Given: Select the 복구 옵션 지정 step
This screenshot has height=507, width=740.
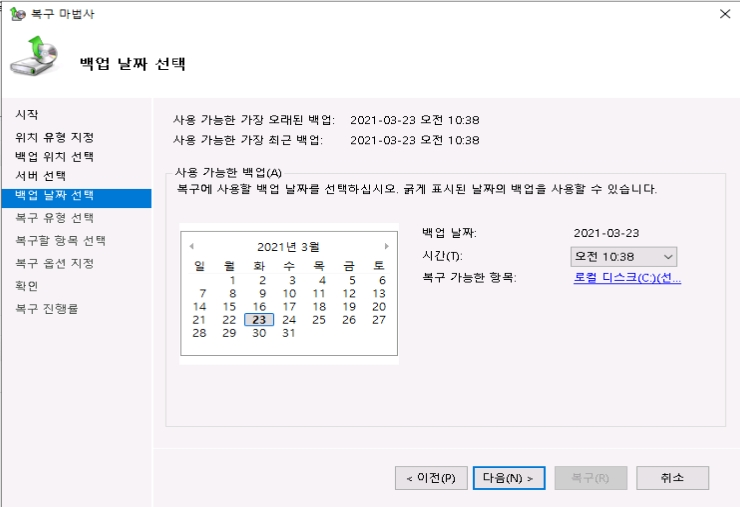Looking at the screenshot, I should 54,263.
